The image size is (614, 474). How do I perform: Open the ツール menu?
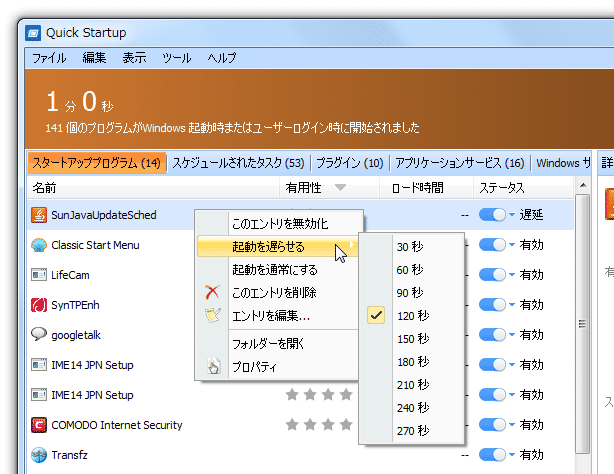(x=177, y=58)
